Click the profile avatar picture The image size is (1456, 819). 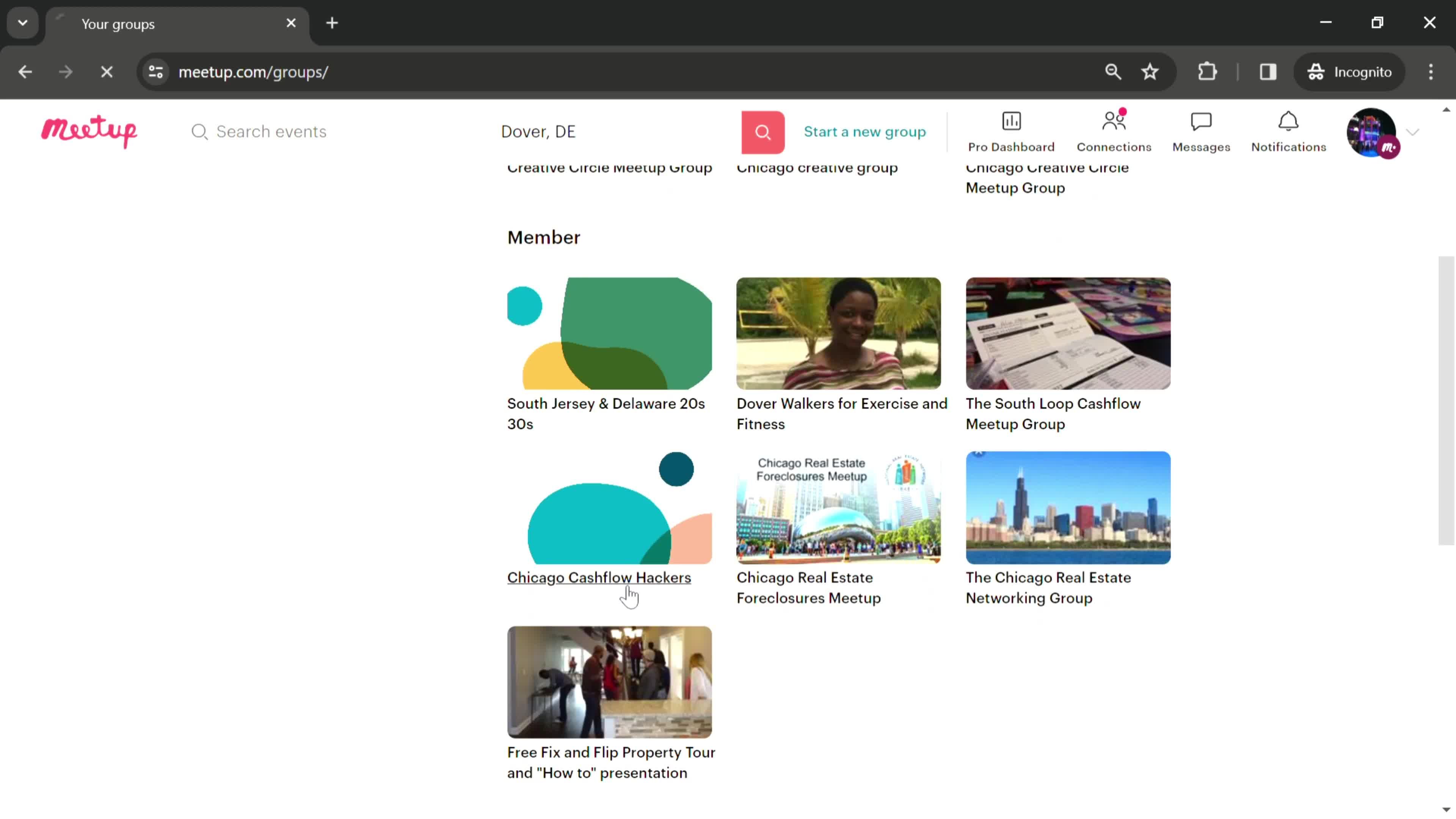(1372, 132)
